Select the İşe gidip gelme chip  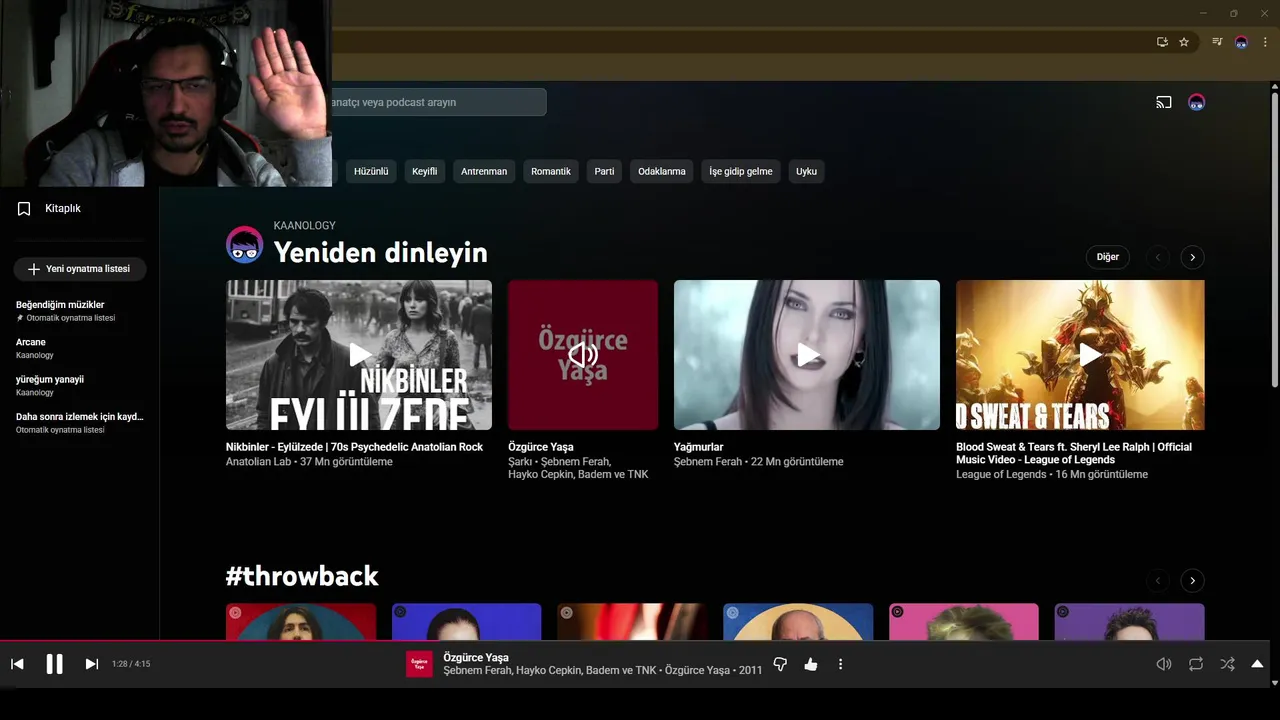click(x=741, y=171)
